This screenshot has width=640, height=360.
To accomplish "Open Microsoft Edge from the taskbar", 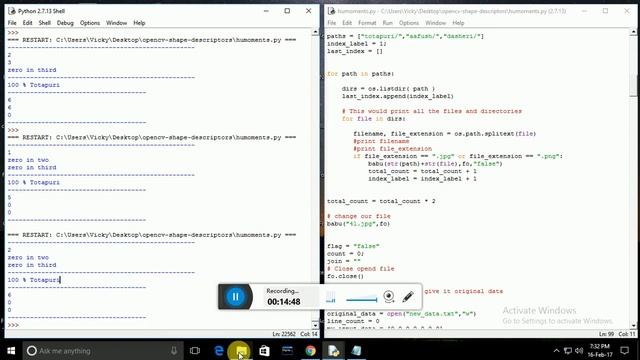I will coord(219,351).
